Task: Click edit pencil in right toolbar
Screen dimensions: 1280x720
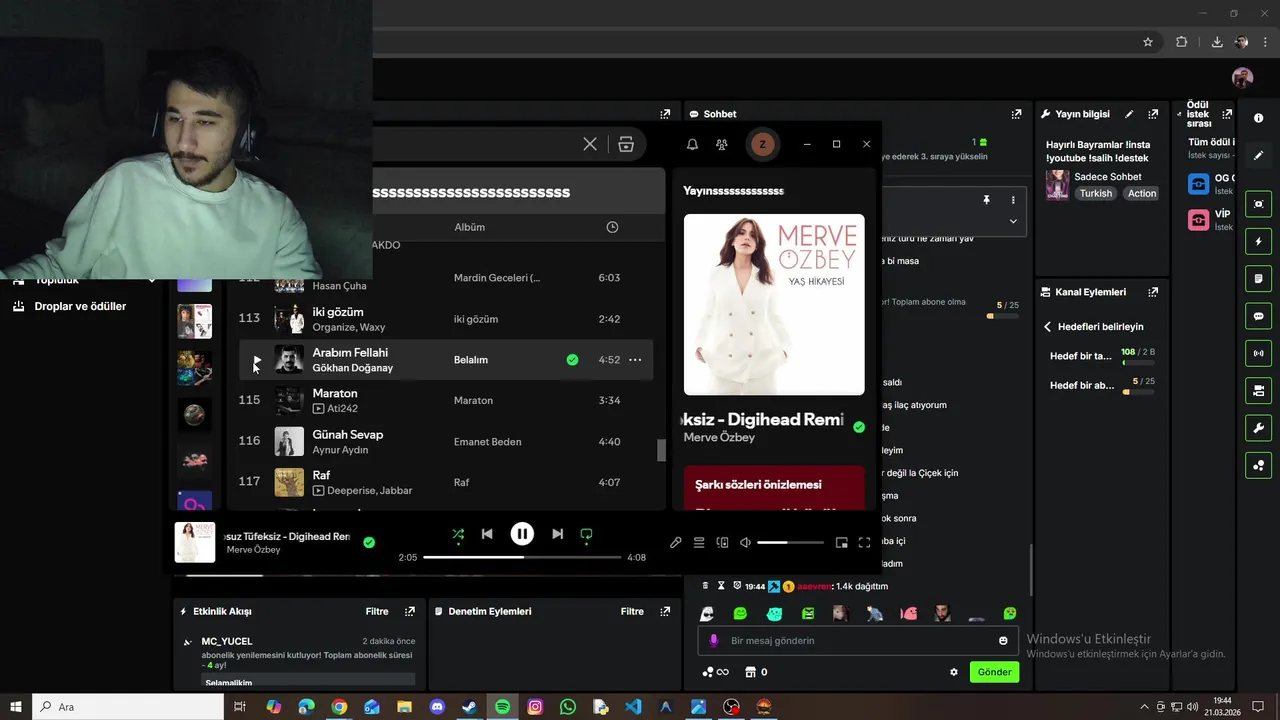Action: click(1259, 155)
